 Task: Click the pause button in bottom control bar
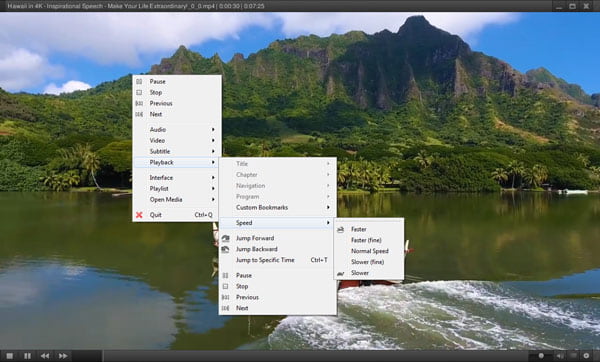tap(27, 356)
